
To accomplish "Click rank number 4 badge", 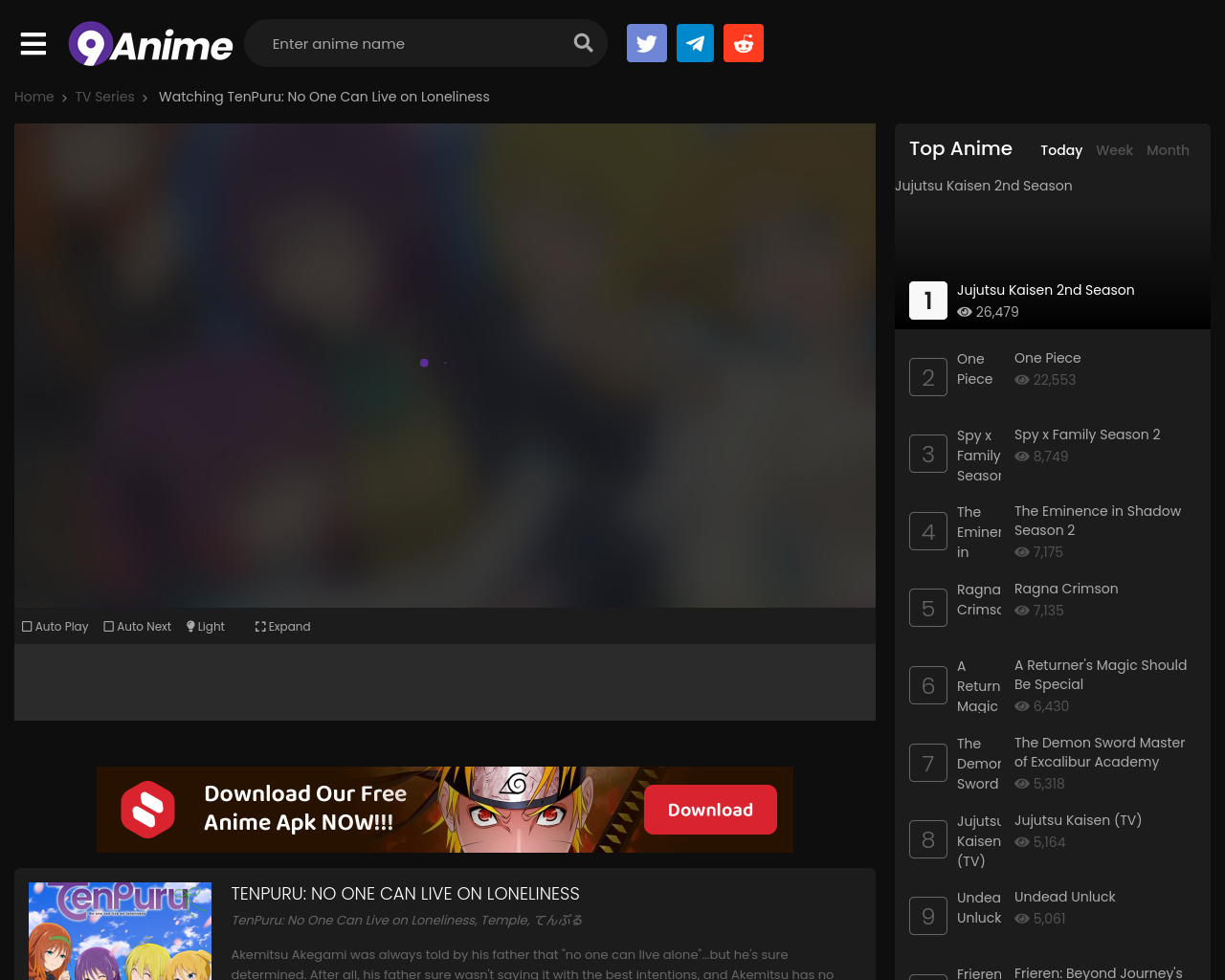I will (928, 531).
